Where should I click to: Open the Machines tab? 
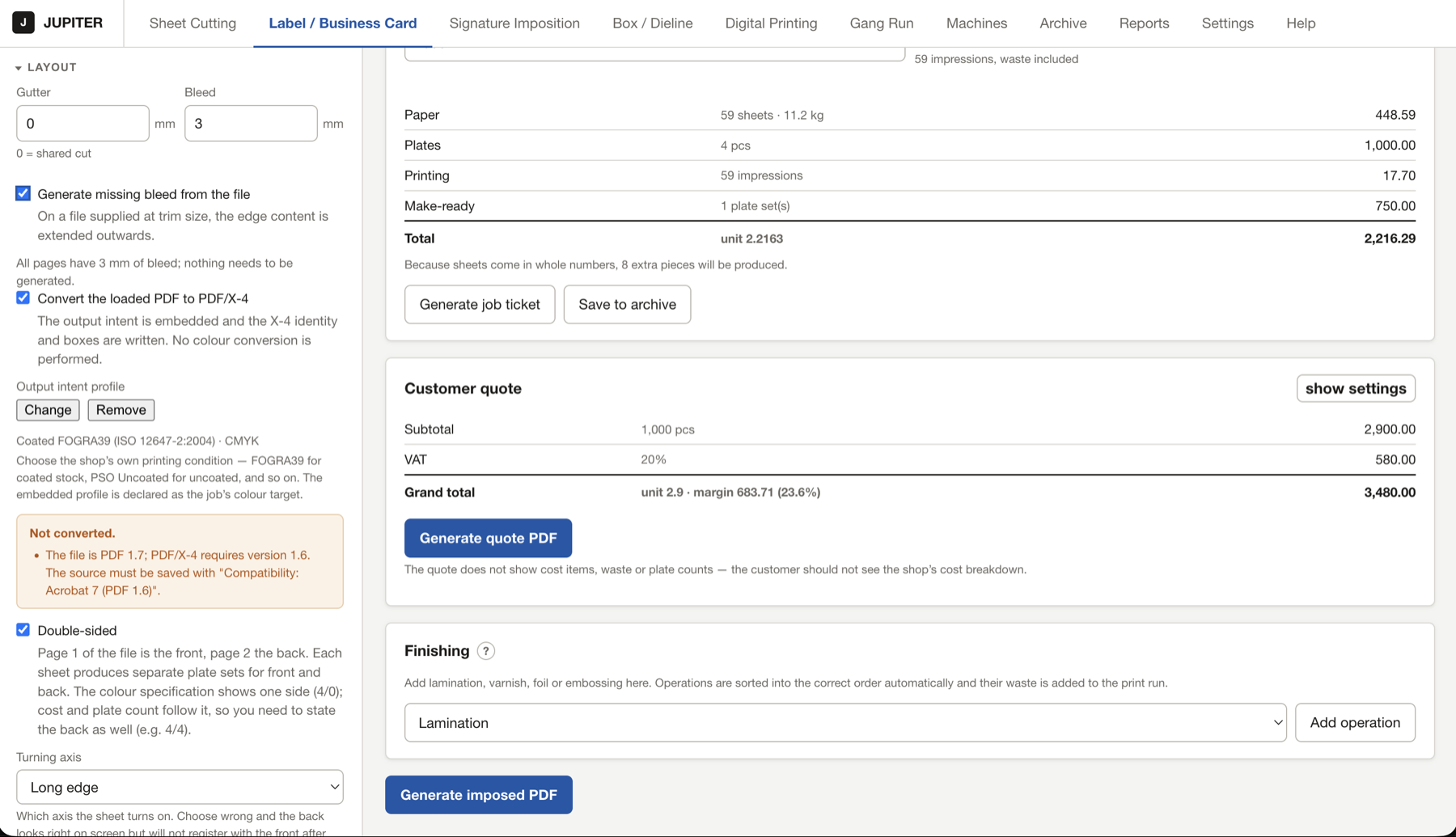point(976,23)
